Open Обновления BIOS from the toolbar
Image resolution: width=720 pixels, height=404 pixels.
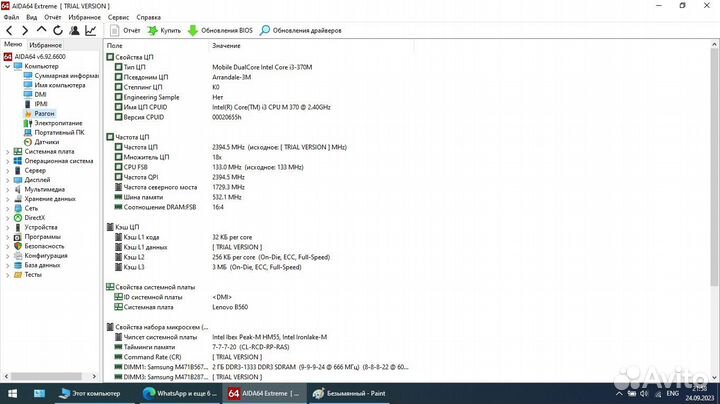[220, 31]
